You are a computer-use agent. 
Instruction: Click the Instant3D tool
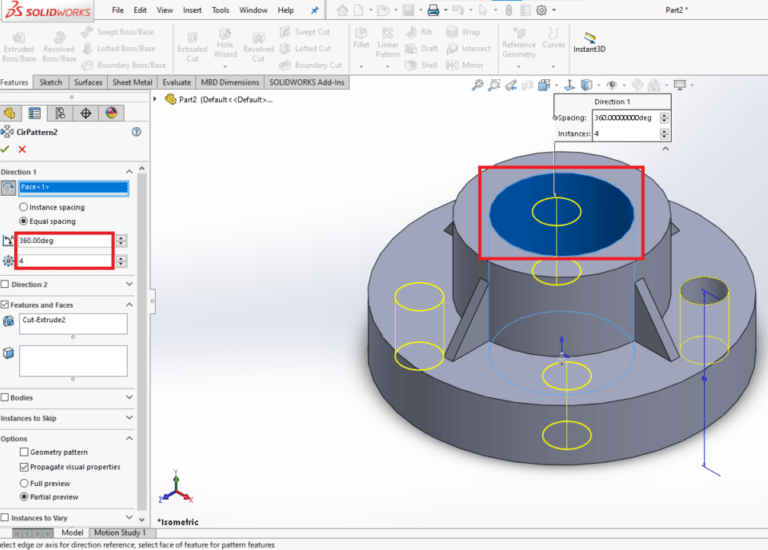click(x=591, y=42)
